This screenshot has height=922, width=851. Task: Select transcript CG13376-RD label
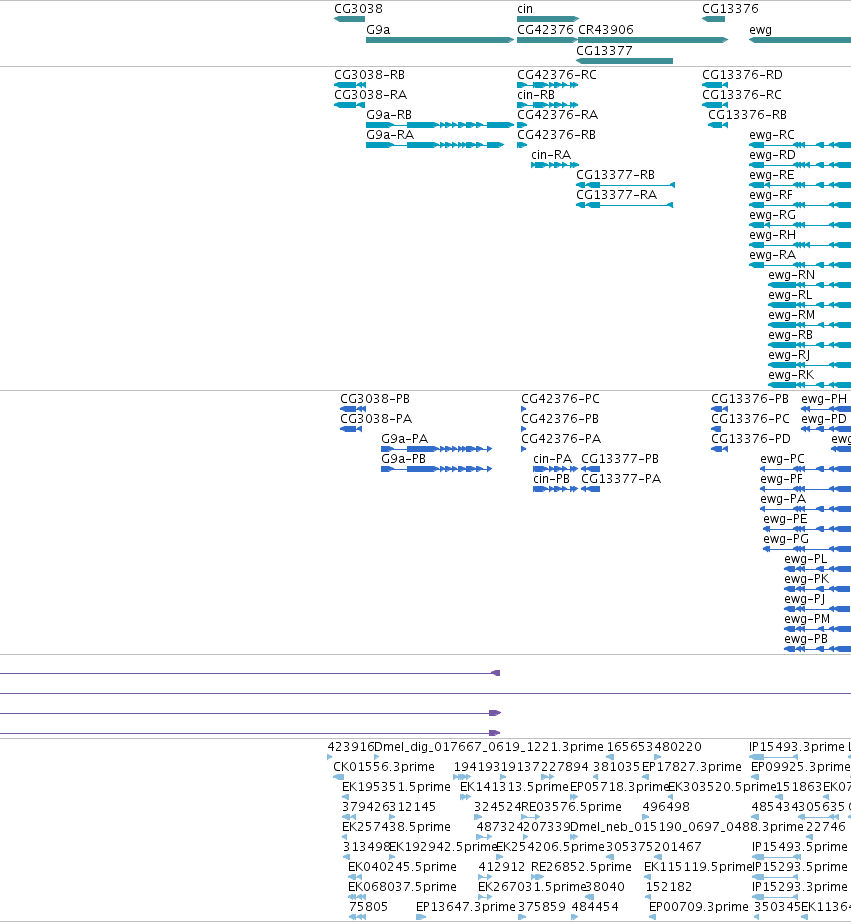click(x=742, y=75)
